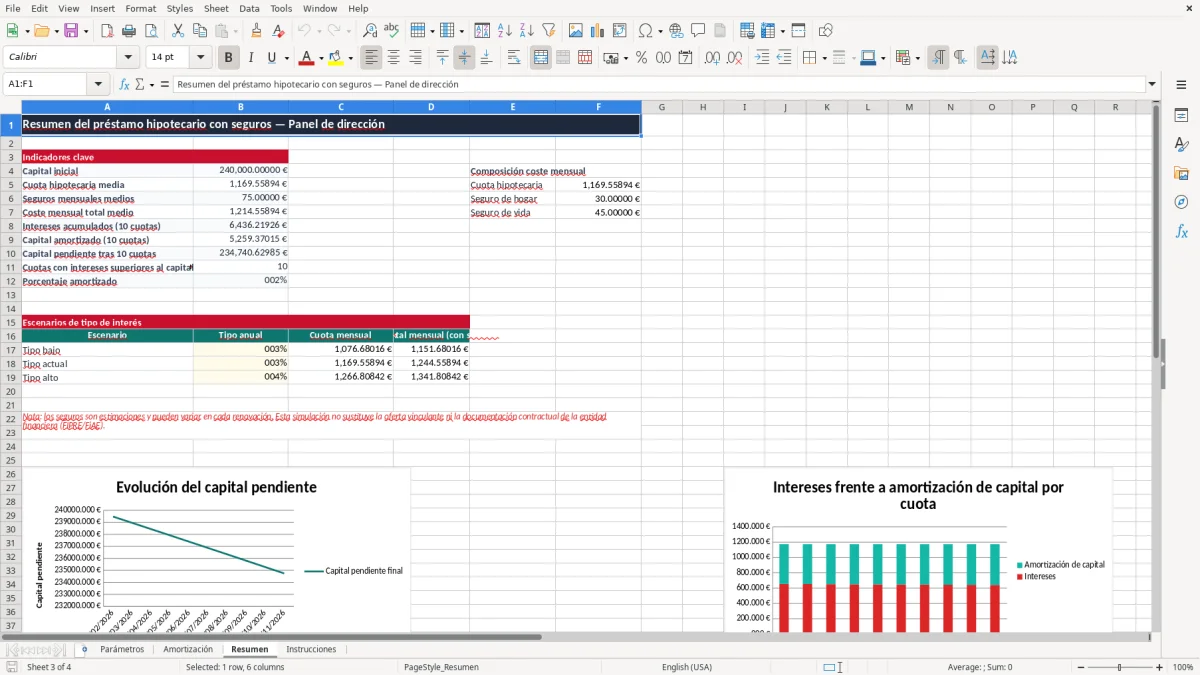Open the sidebar Styles panel
The image size is (1200, 675).
click(x=1181, y=145)
